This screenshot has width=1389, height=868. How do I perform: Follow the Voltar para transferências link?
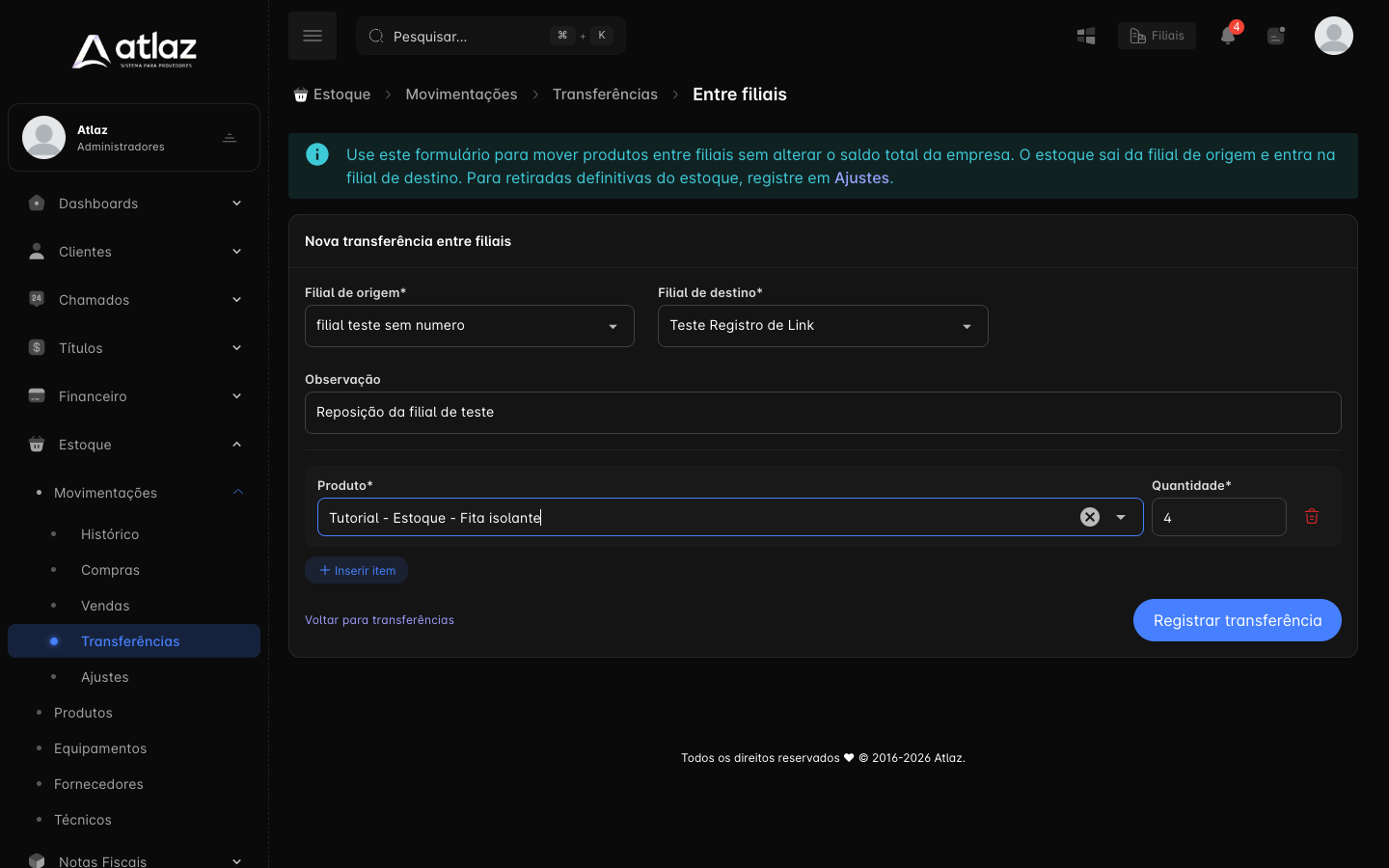(379, 620)
